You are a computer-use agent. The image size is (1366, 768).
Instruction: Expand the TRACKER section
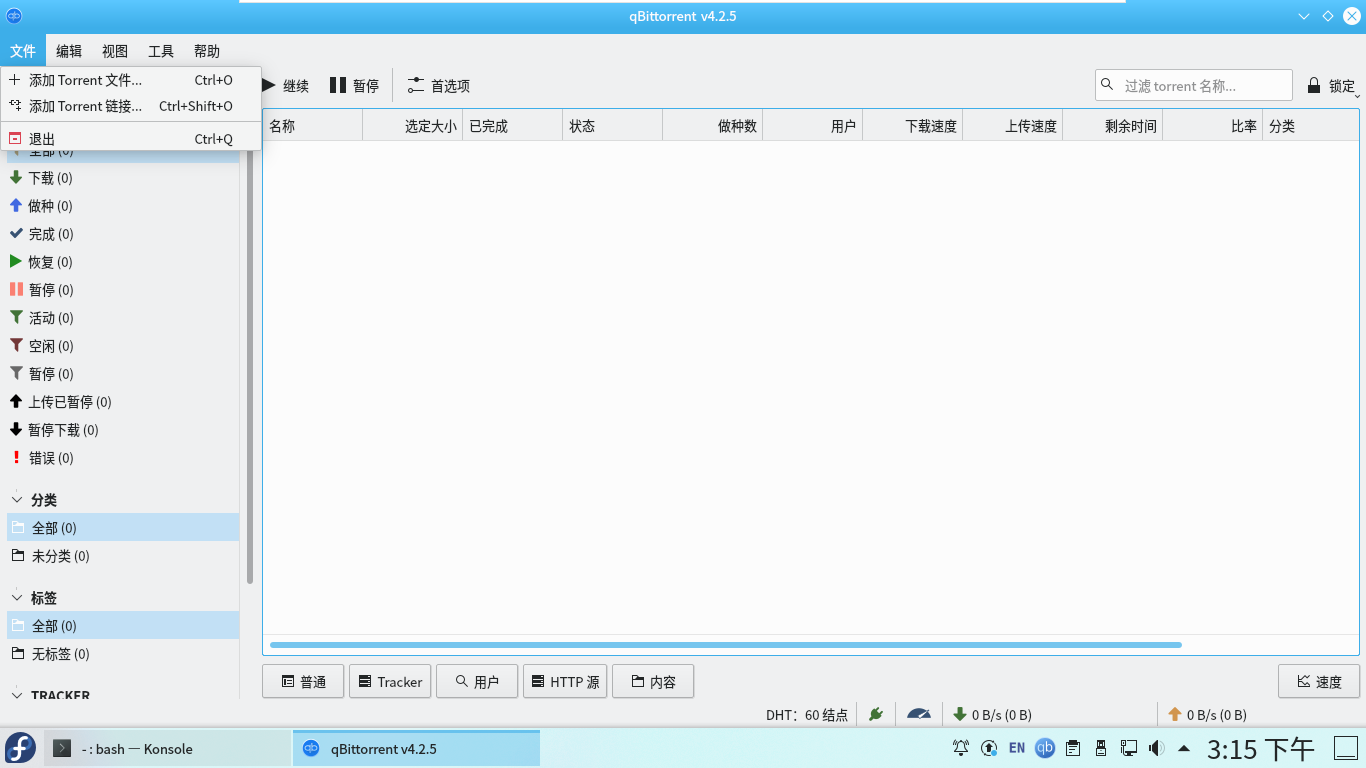(x=16, y=695)
